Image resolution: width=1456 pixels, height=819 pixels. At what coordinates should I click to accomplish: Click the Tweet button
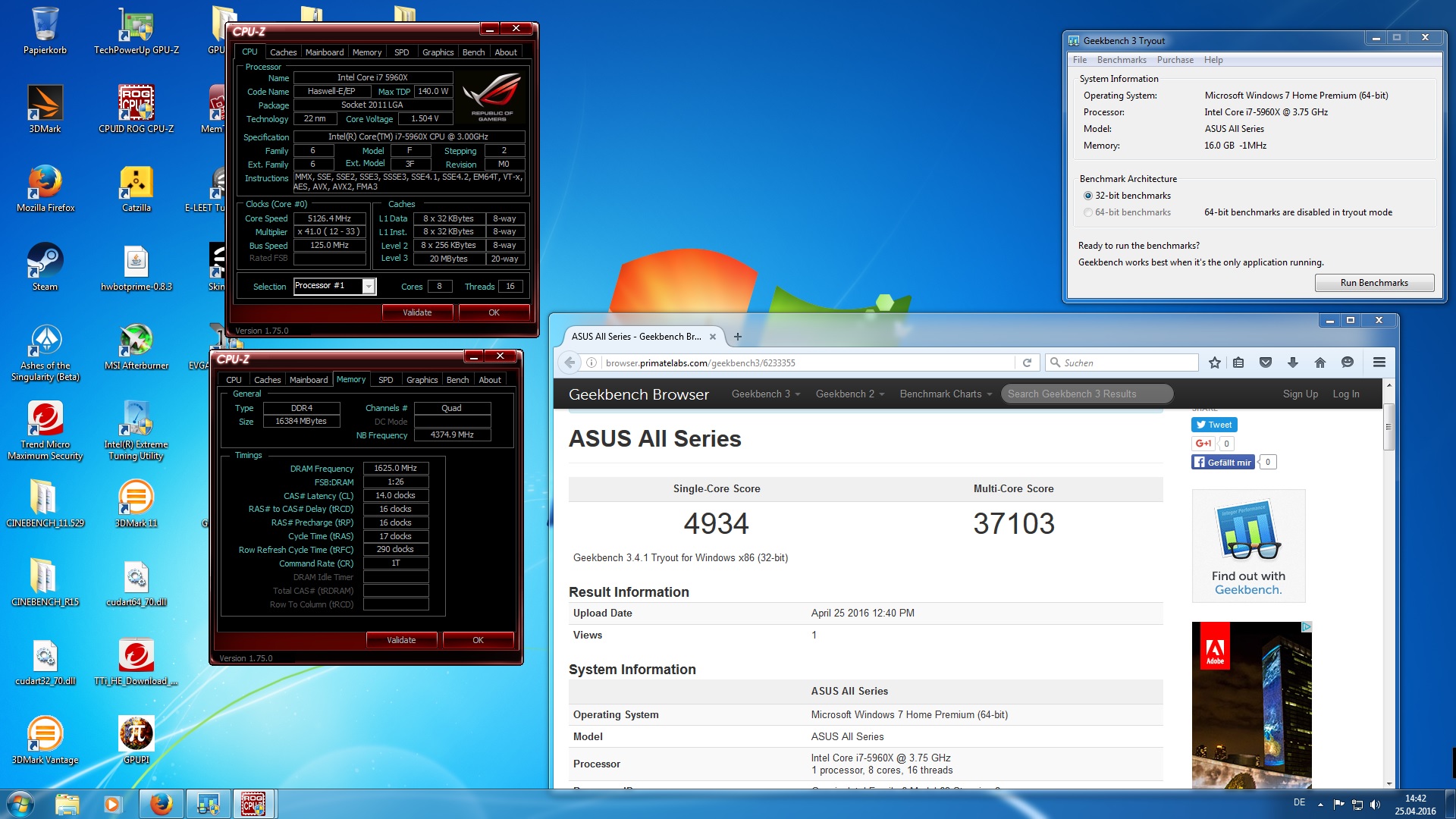point(1214,425)
